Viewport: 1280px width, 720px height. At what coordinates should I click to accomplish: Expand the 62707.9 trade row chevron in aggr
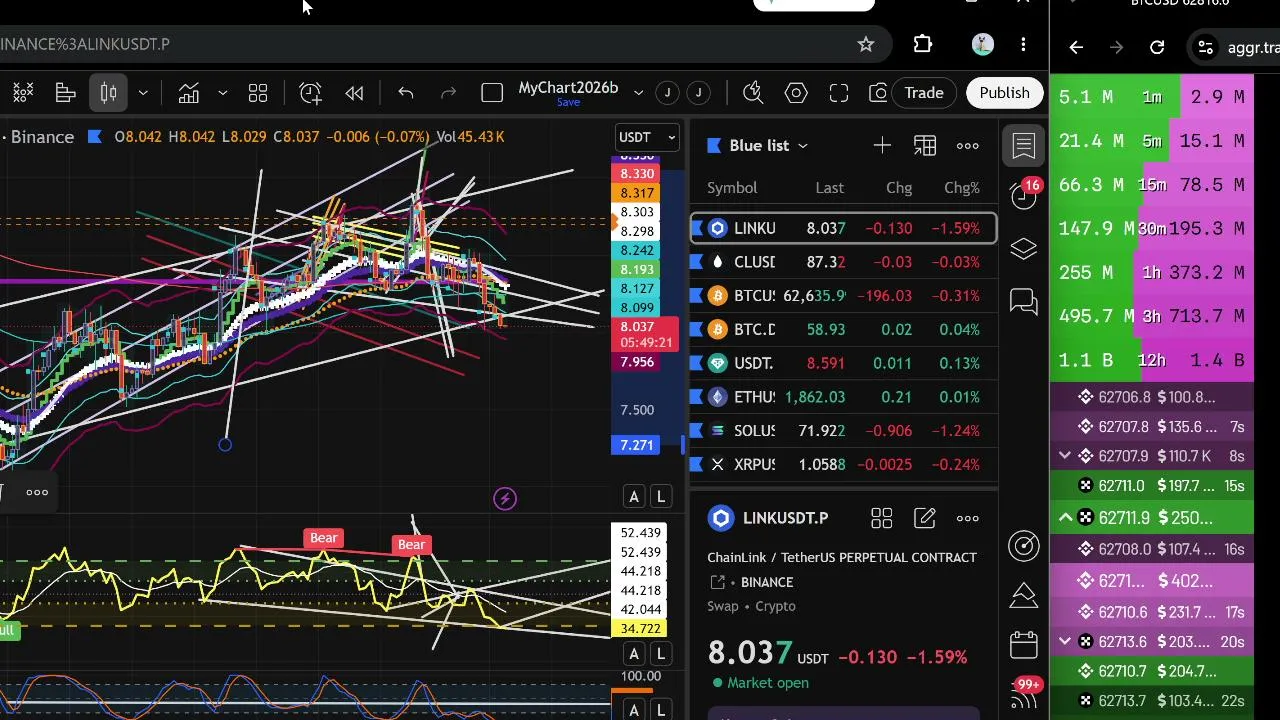(1065, 456)
